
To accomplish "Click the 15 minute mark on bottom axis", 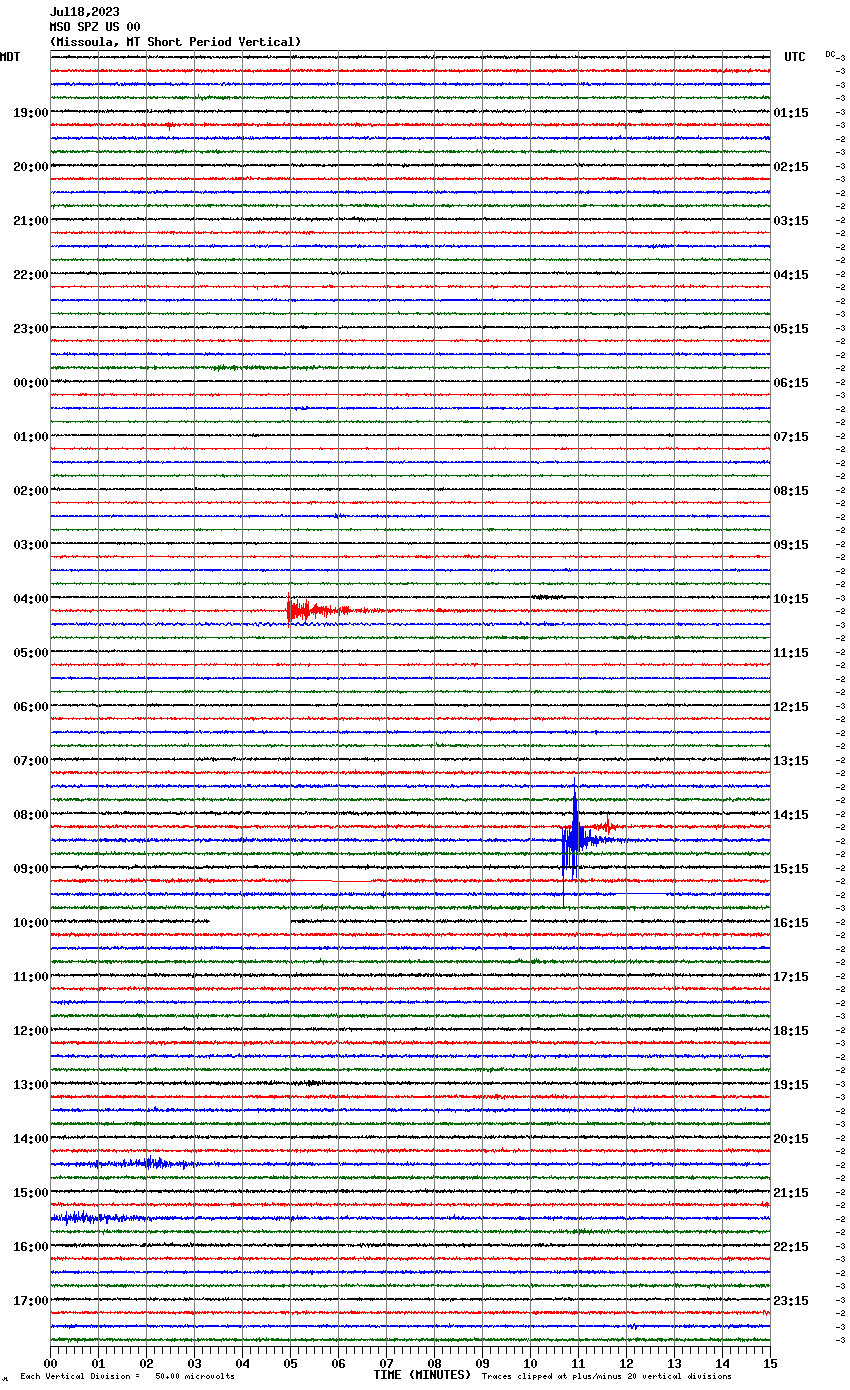I will point(769,1363).
